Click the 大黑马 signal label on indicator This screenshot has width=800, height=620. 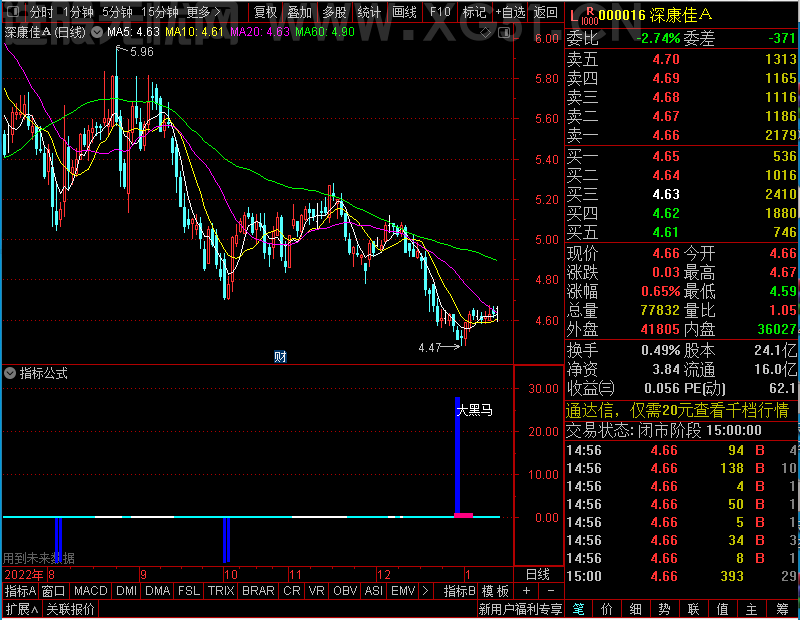[x=475, y=410]
